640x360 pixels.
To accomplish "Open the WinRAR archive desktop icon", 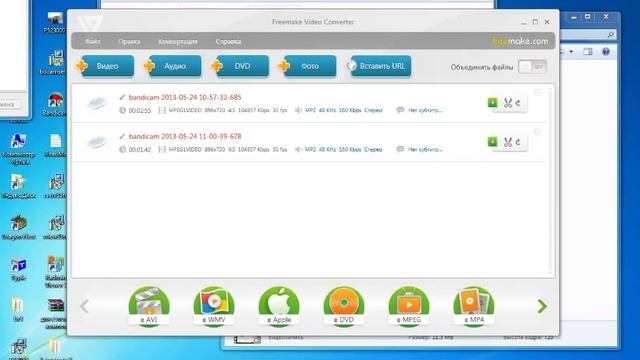I will (x=55, y=313).
